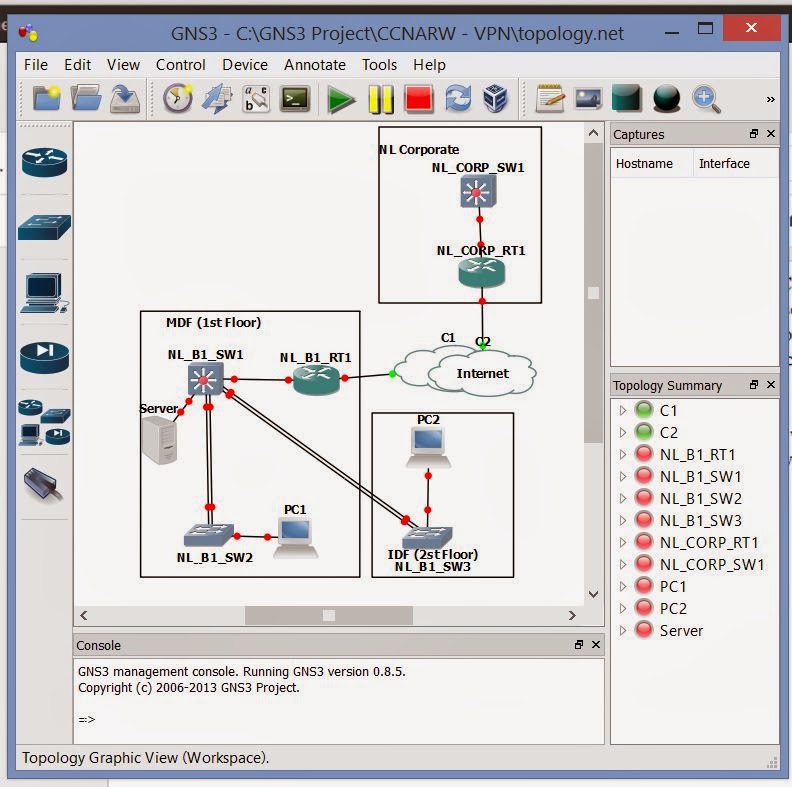Image resolution: width=792 pixels, height=787 pixels.
Task: Expand NL_B1_SW1 tree node
Action: click(623, 476)
